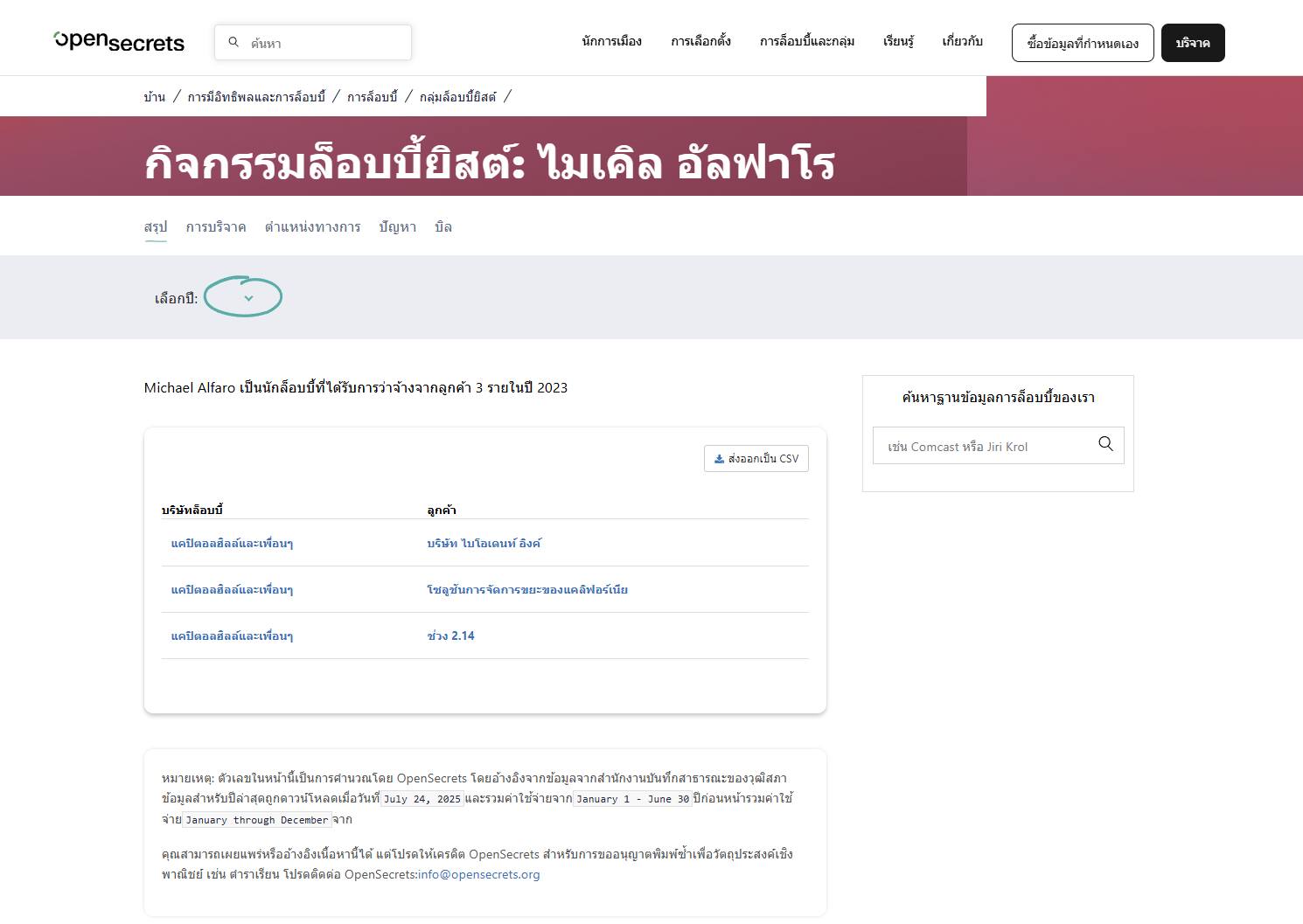Open the การเลือกตั้ง menu
Screen dimensions: 1303x924
pos(700,42)
